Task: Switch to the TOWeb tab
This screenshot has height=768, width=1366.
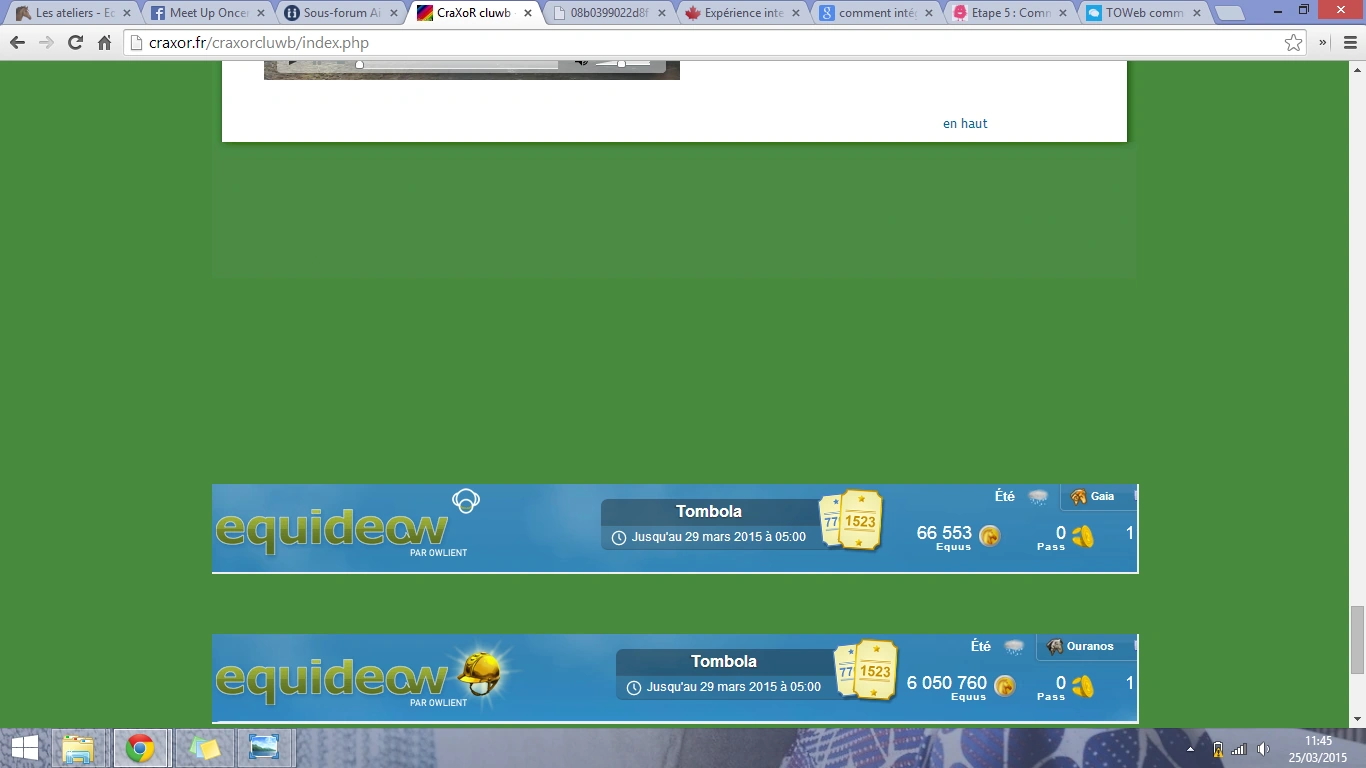Action: point(1144,13)
